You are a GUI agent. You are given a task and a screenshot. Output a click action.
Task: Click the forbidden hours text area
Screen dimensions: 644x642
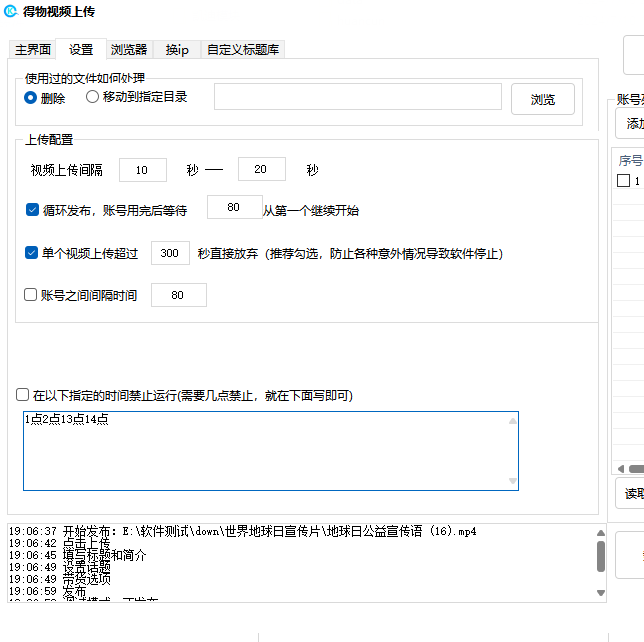[x=271, y=451]
